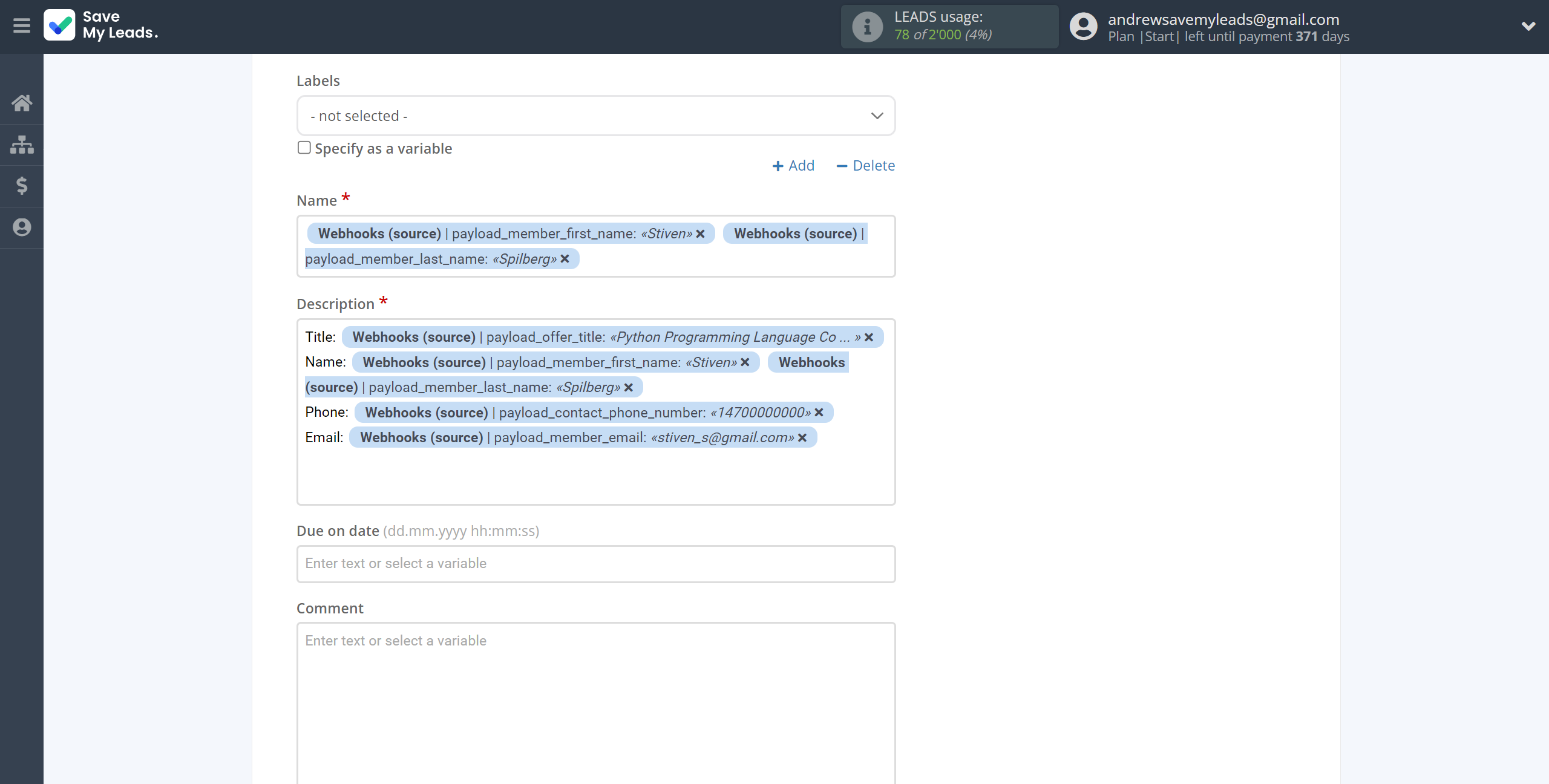This screenshot has height=784, width=1549.
Task: Open the hamburger menu icon
Action: 22,26
